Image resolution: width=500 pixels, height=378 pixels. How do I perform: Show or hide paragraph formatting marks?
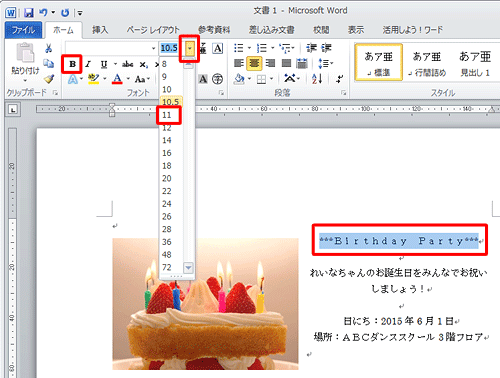pos(340,79)
